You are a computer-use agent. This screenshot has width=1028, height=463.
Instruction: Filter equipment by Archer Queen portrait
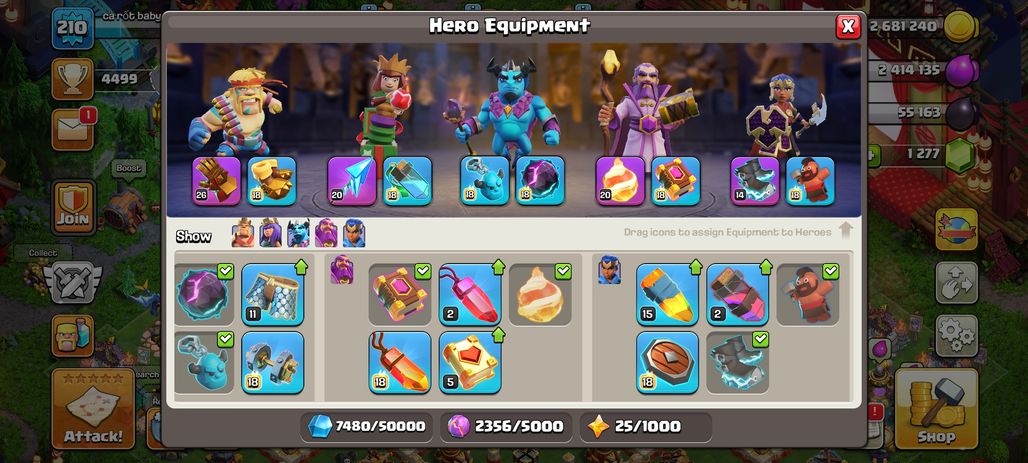click(x=270, y=233)
